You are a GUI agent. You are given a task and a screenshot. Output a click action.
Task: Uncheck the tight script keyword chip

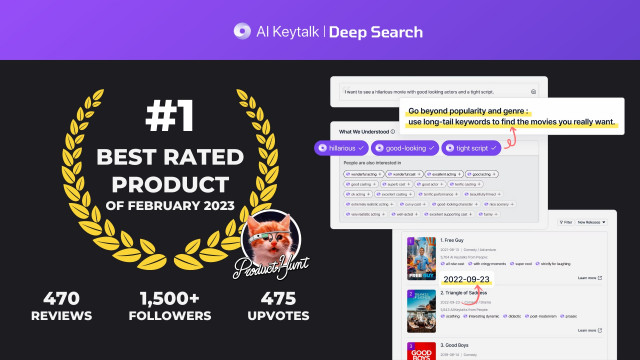[471, 148]
